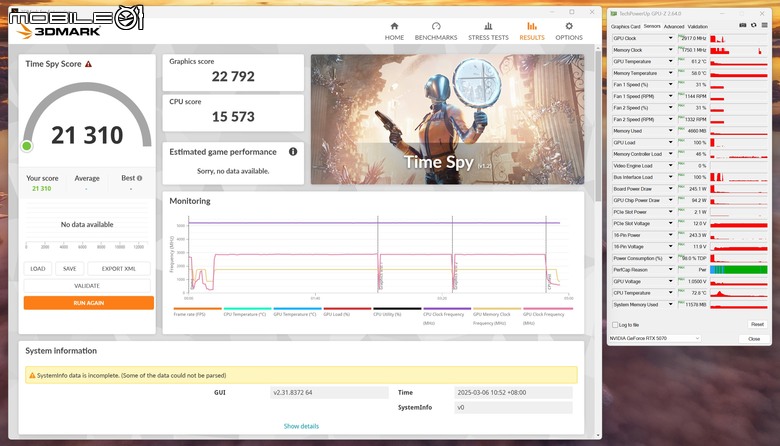This screenshot has height=446, width=780.
Task: Click the Time Spy Score warning triangle
Action: coord(89,64)
